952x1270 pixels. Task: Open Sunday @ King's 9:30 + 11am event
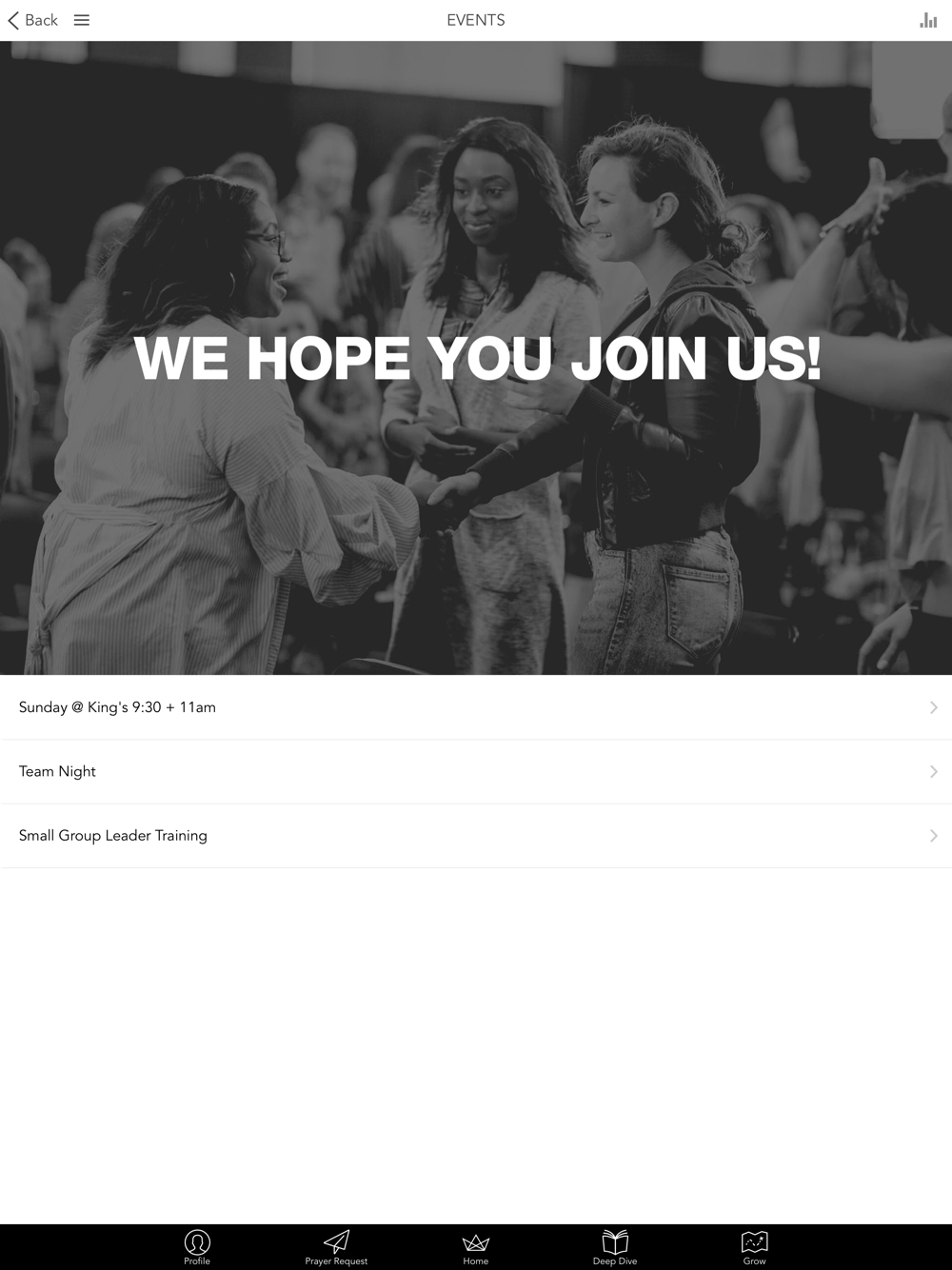[476, 707]
